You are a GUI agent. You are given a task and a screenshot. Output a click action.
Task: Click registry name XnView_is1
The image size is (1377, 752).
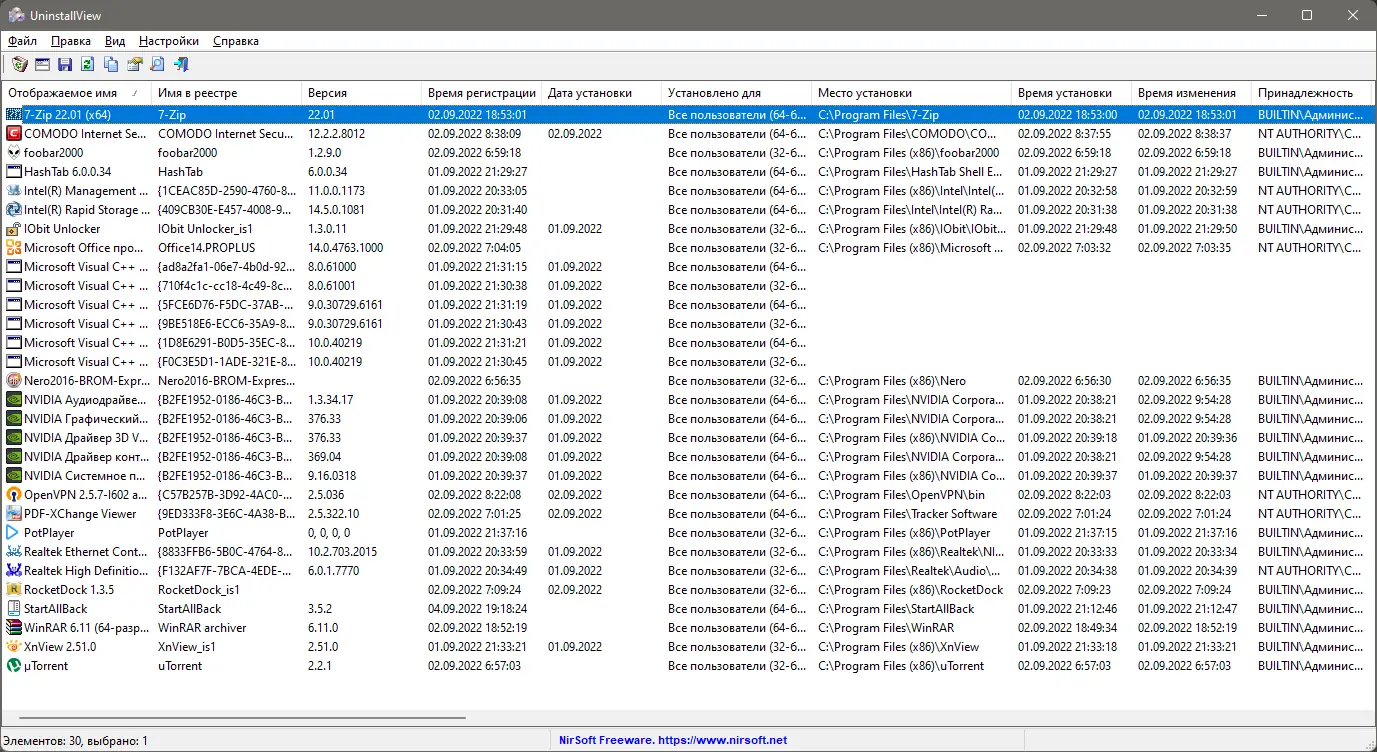tap(187, 647)
